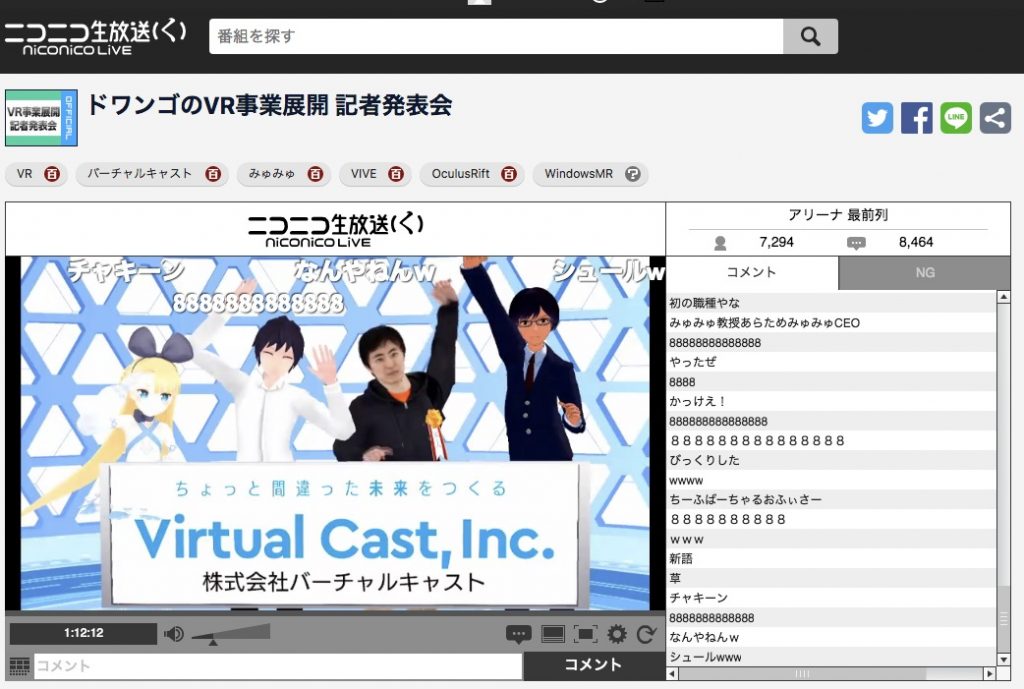This screenshot has width=1024, height=689.
Task: Open encyclopedia icon beside バーチャルキャスト tag
Action: point(213,174)
